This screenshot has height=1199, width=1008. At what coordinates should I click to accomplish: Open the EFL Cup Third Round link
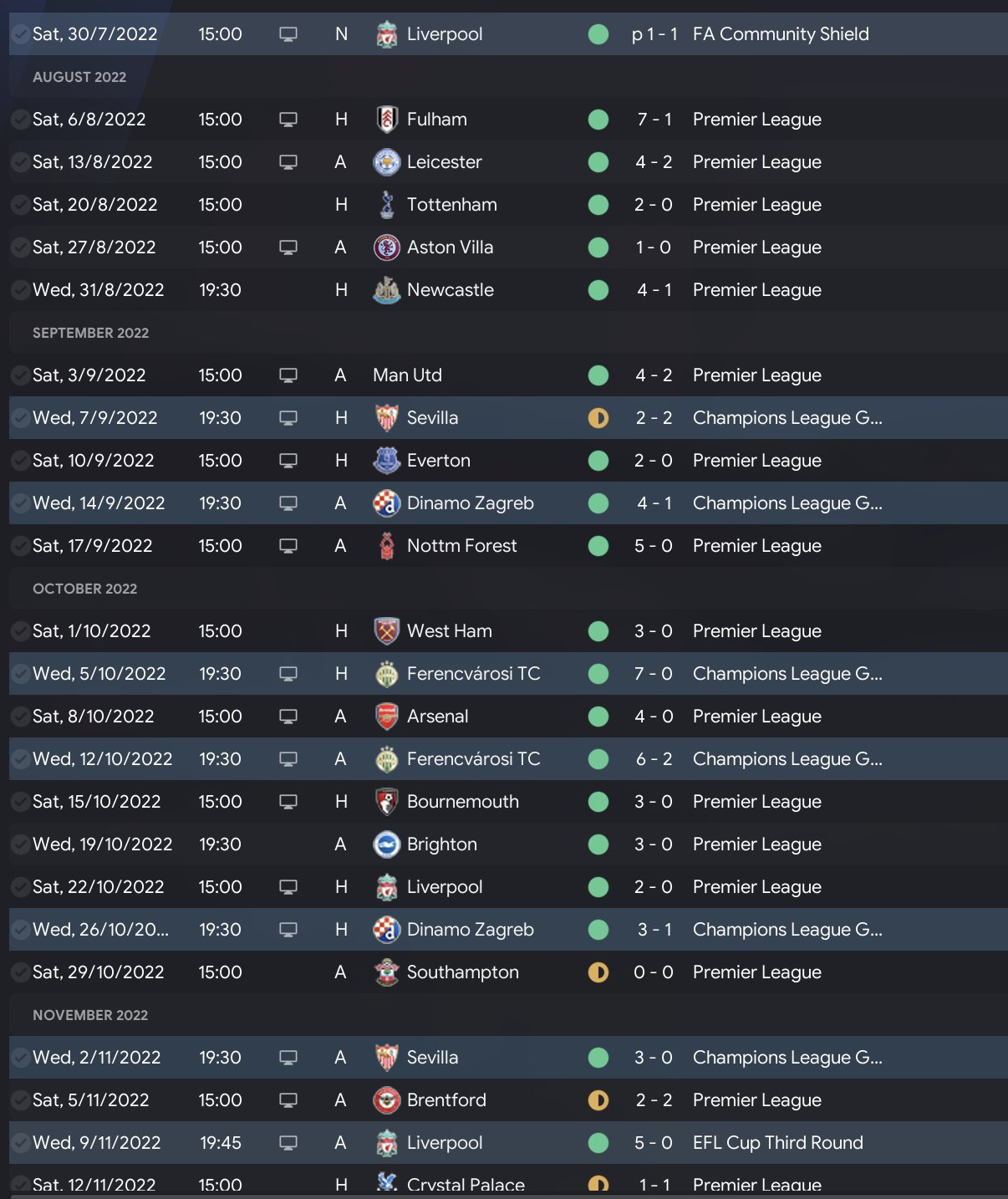click(x=777, y=1143)
